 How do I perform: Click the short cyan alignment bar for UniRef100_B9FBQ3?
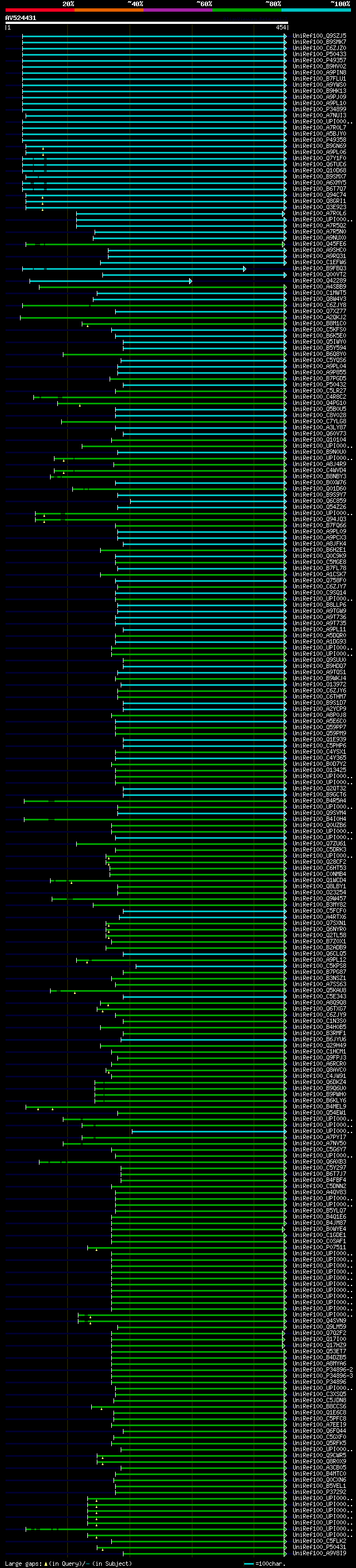pyautogui.click(x=134, y=269)
